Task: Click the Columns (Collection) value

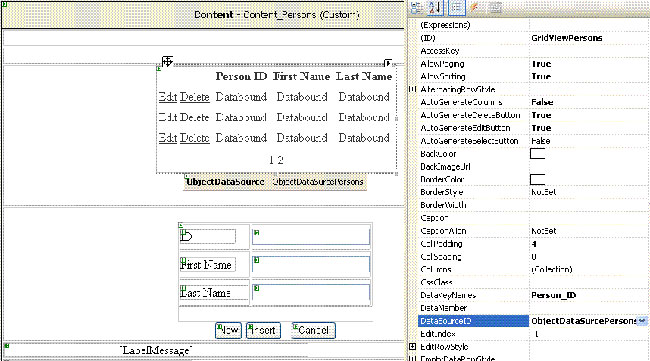Action: tap(552, 269)
